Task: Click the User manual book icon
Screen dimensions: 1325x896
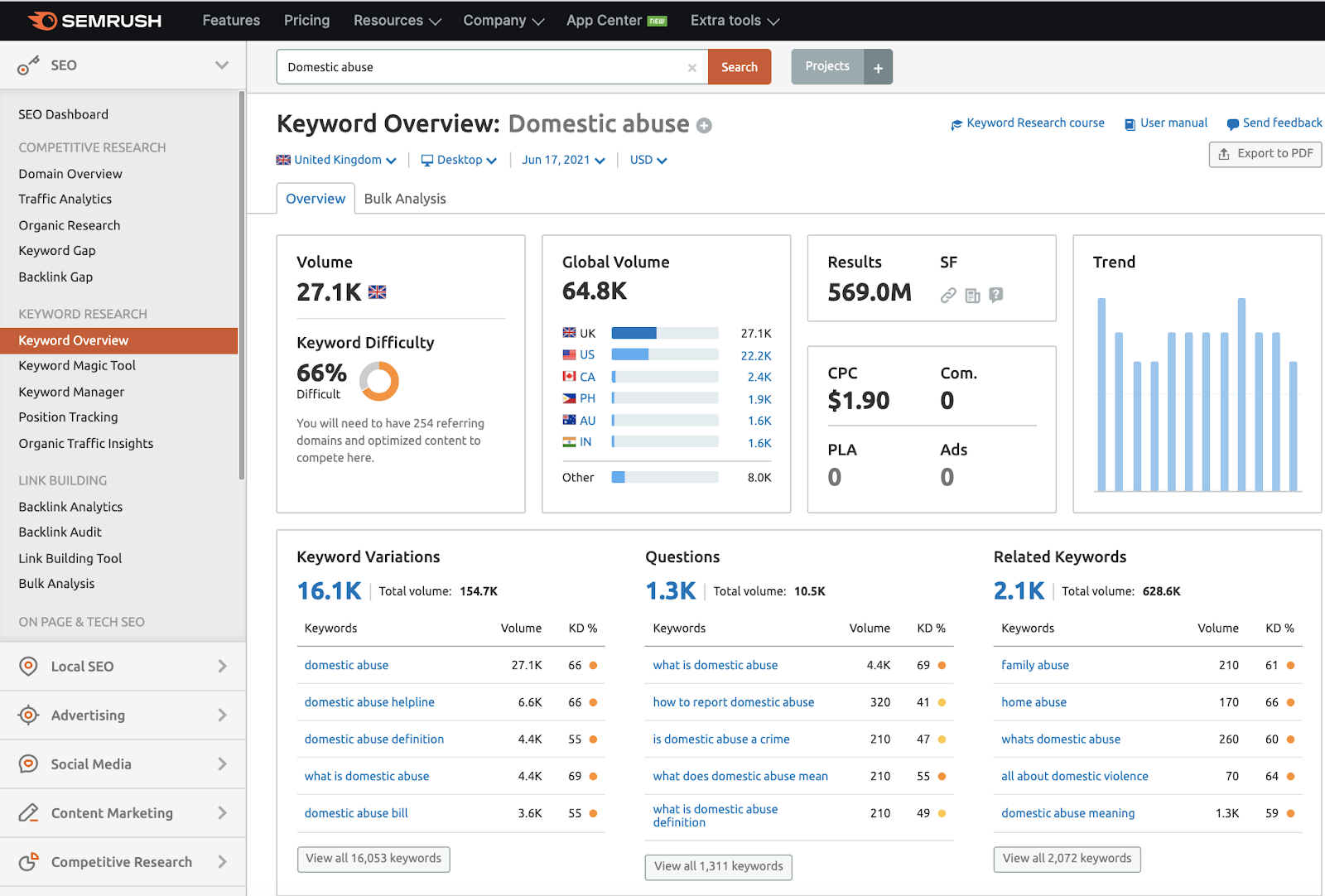Action: click(1130, 124)
